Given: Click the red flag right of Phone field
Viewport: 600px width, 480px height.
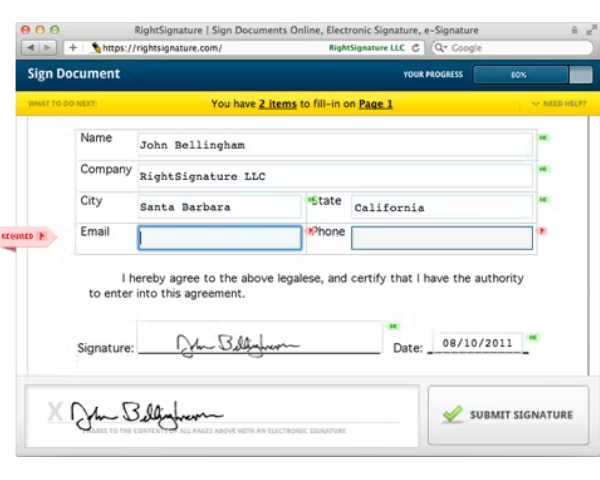Looking at the screenshot, I should 542,230.
